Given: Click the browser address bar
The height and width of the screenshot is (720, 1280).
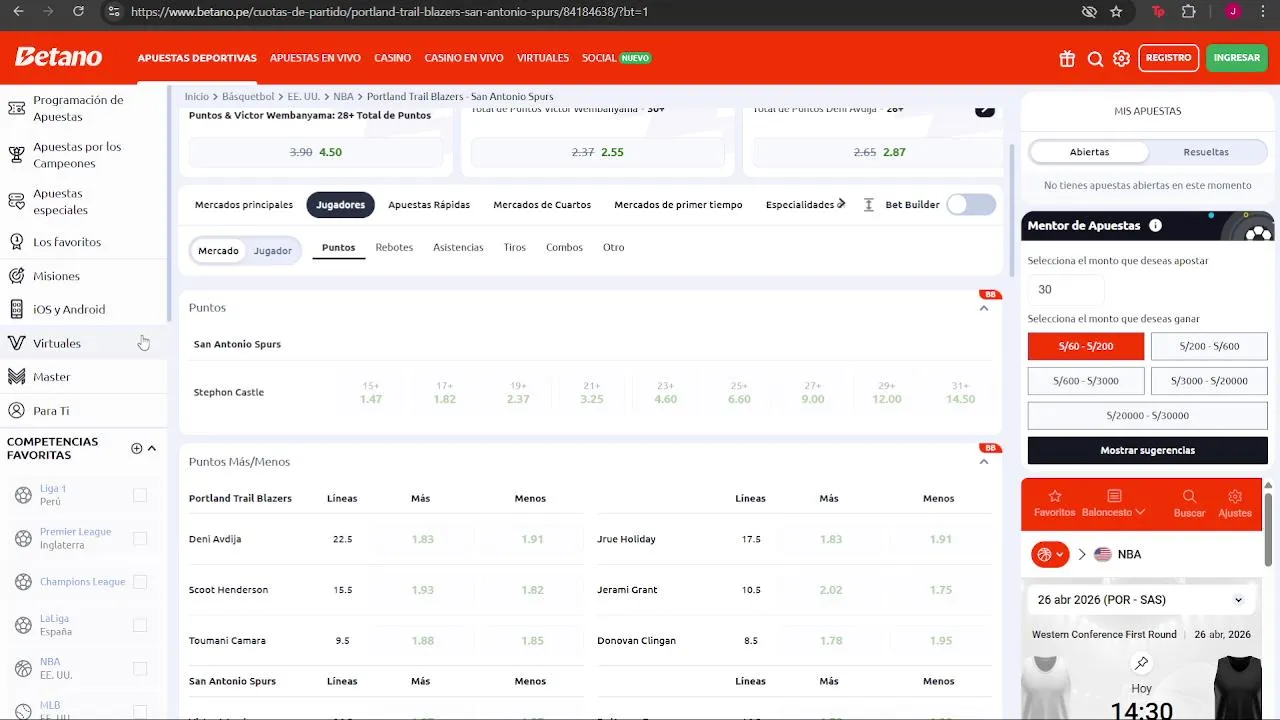Looking at the screenshot, I should (x=600, y=12).
